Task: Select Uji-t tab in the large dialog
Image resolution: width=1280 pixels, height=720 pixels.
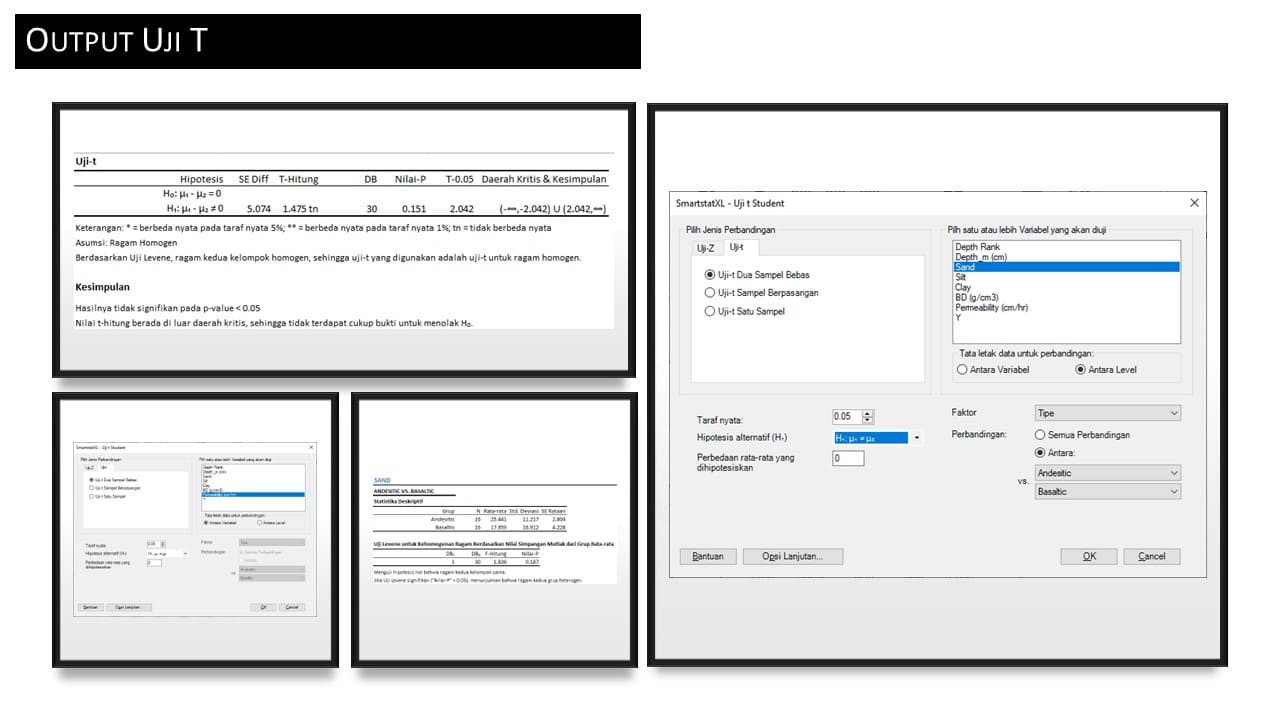Action: click(736, 247)
